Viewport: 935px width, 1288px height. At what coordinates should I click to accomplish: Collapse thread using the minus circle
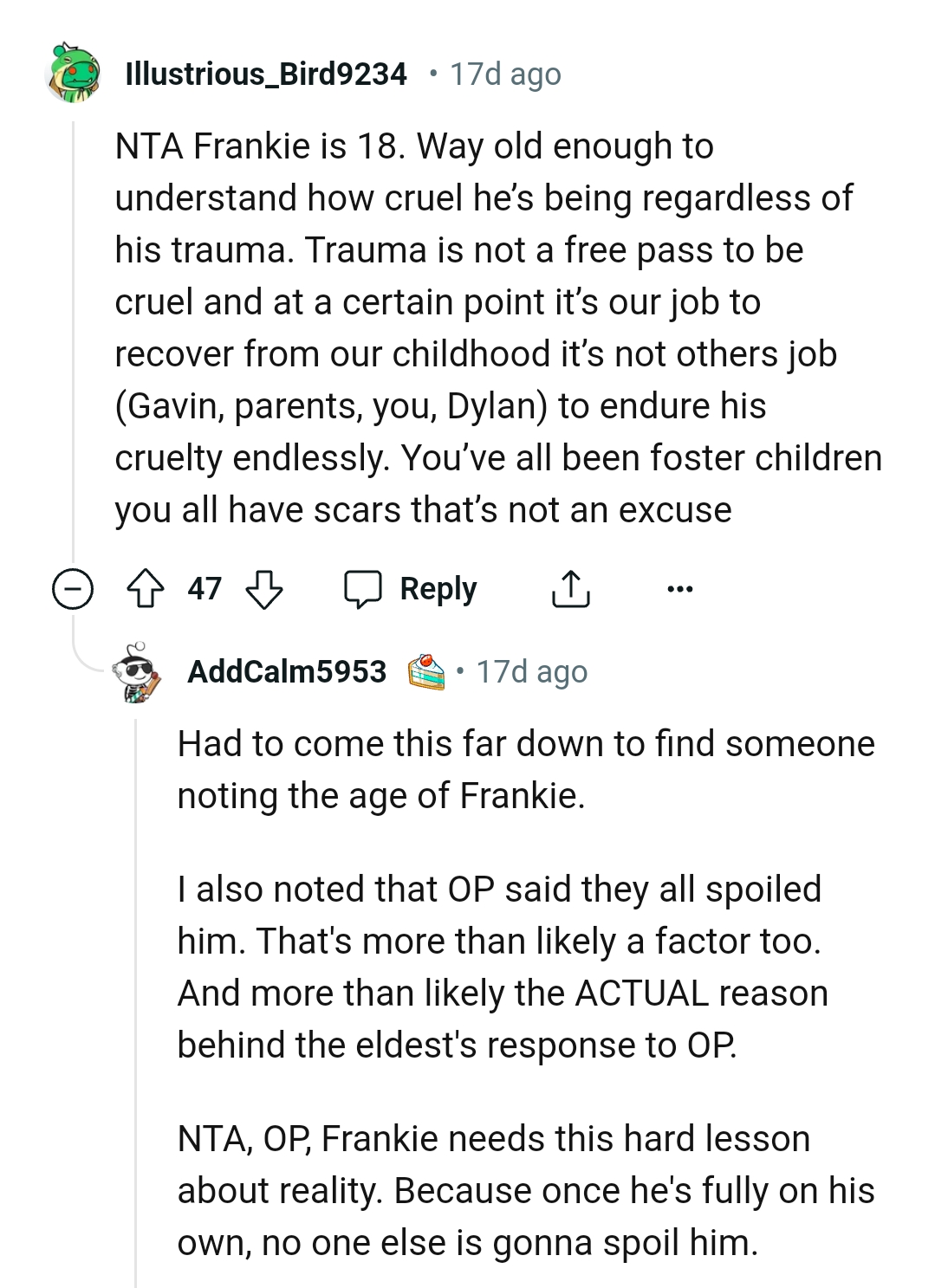[x=73, y=590]
